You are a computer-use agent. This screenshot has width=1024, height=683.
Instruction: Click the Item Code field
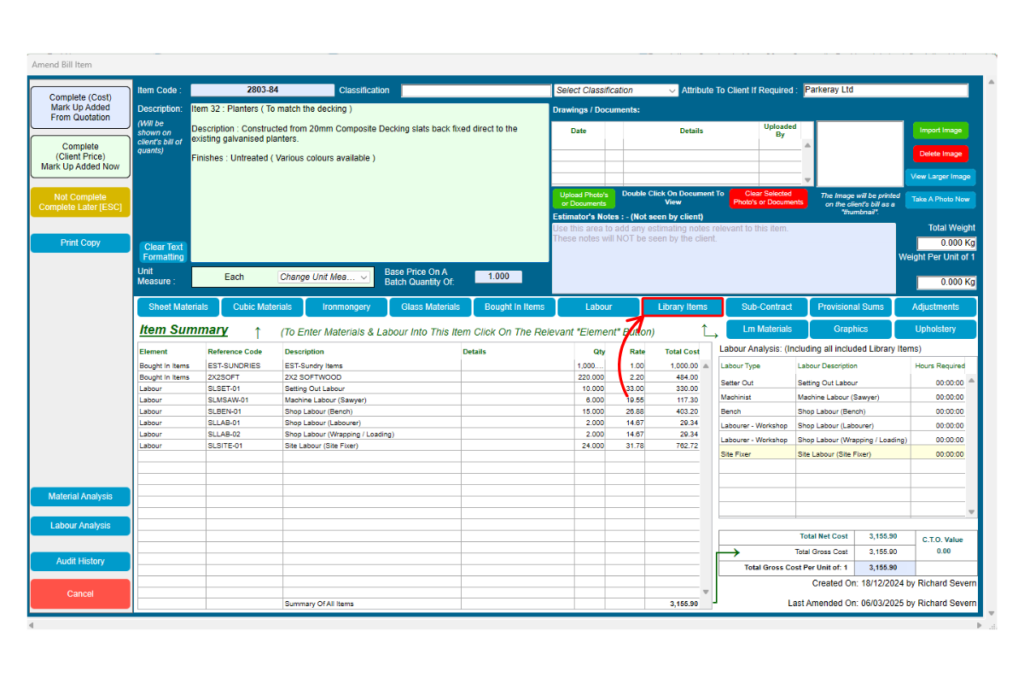coord(262,90)
